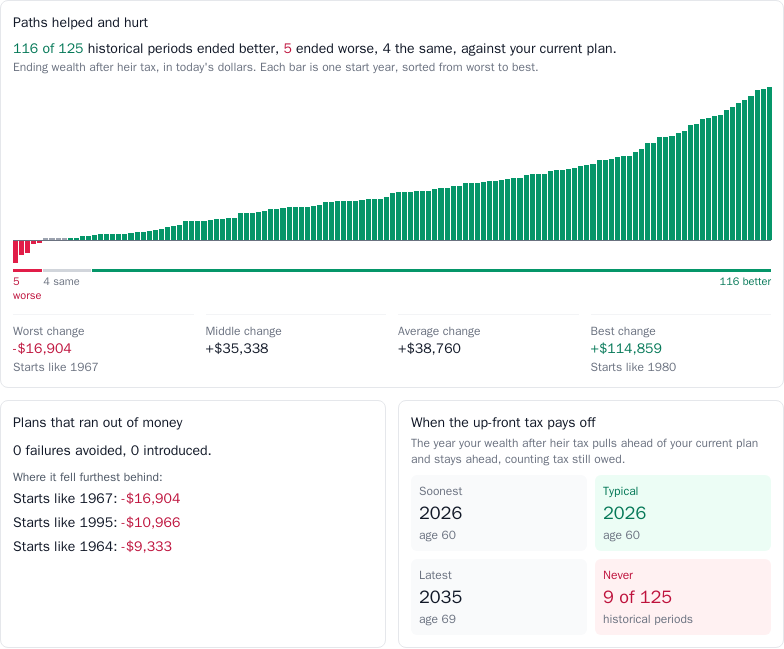Select the worst change value -$16,904

click(x=42, y=348)
